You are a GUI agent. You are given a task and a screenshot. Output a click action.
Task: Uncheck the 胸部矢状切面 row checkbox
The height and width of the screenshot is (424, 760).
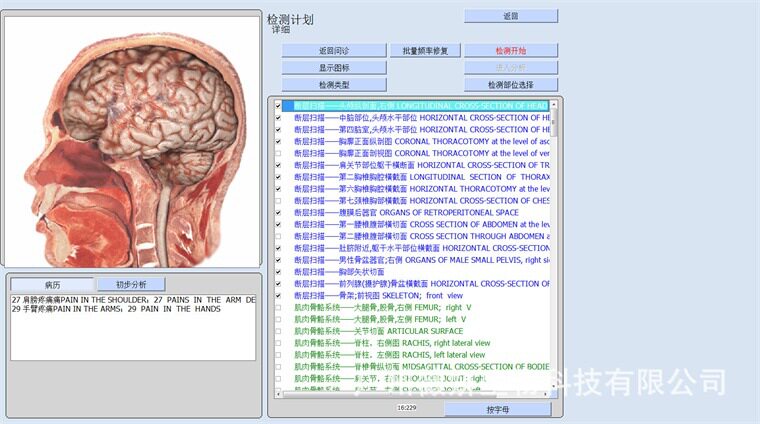click(278, 272)
